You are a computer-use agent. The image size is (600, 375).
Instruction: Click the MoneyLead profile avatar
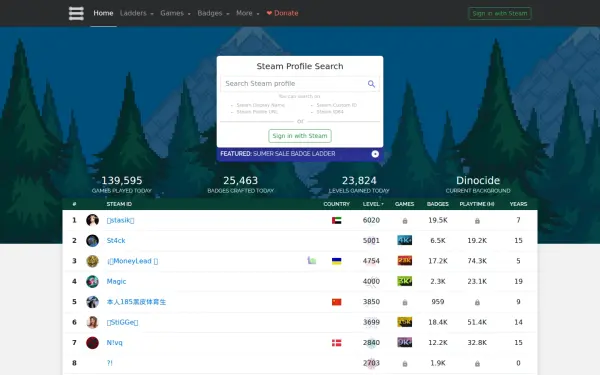click(92, 261)
